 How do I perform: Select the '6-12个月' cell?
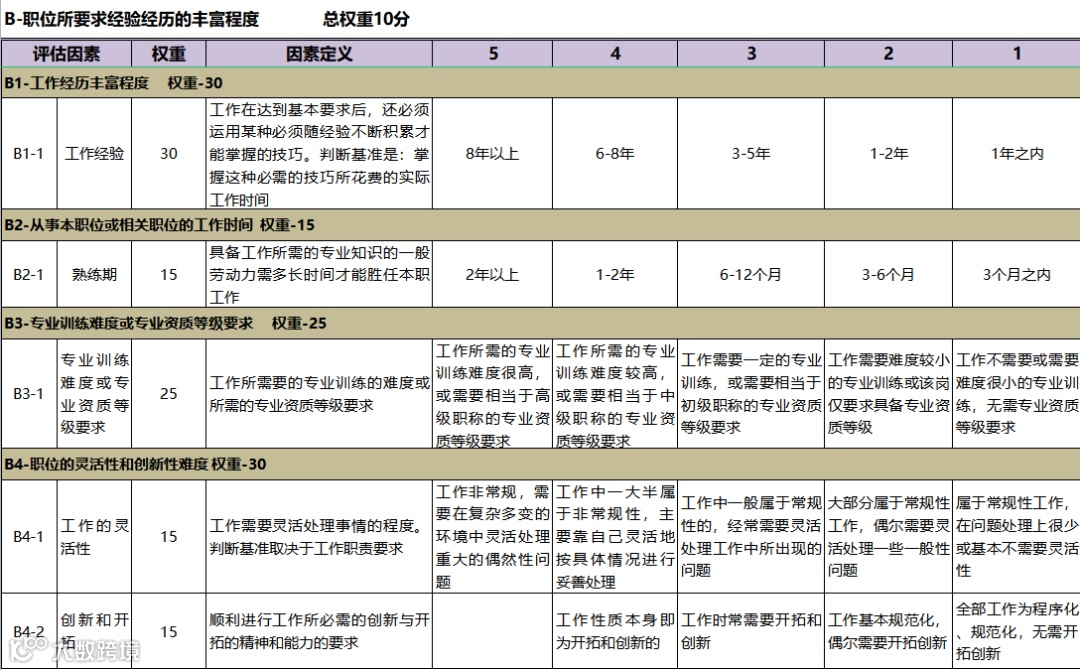pos(751,274)
